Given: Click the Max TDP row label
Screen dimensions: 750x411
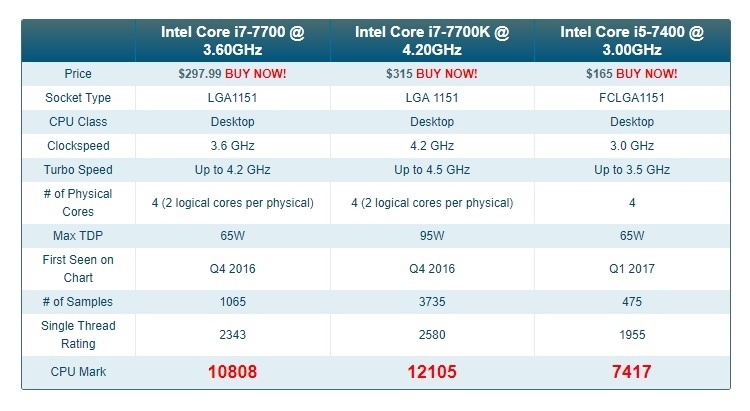Looking at the screenshot, I should point(78,235).
